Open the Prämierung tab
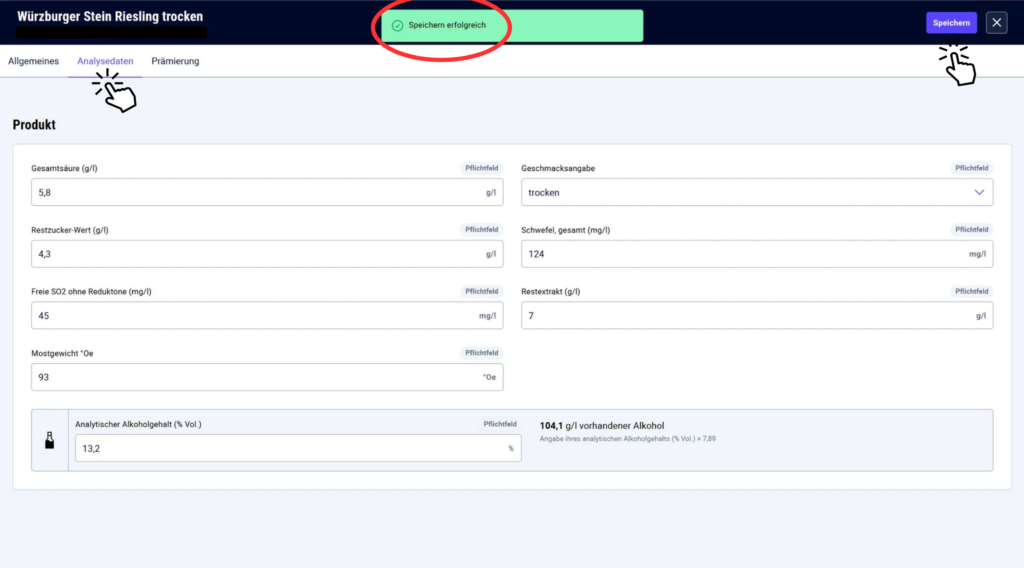1024x568 pixels. 175,61
